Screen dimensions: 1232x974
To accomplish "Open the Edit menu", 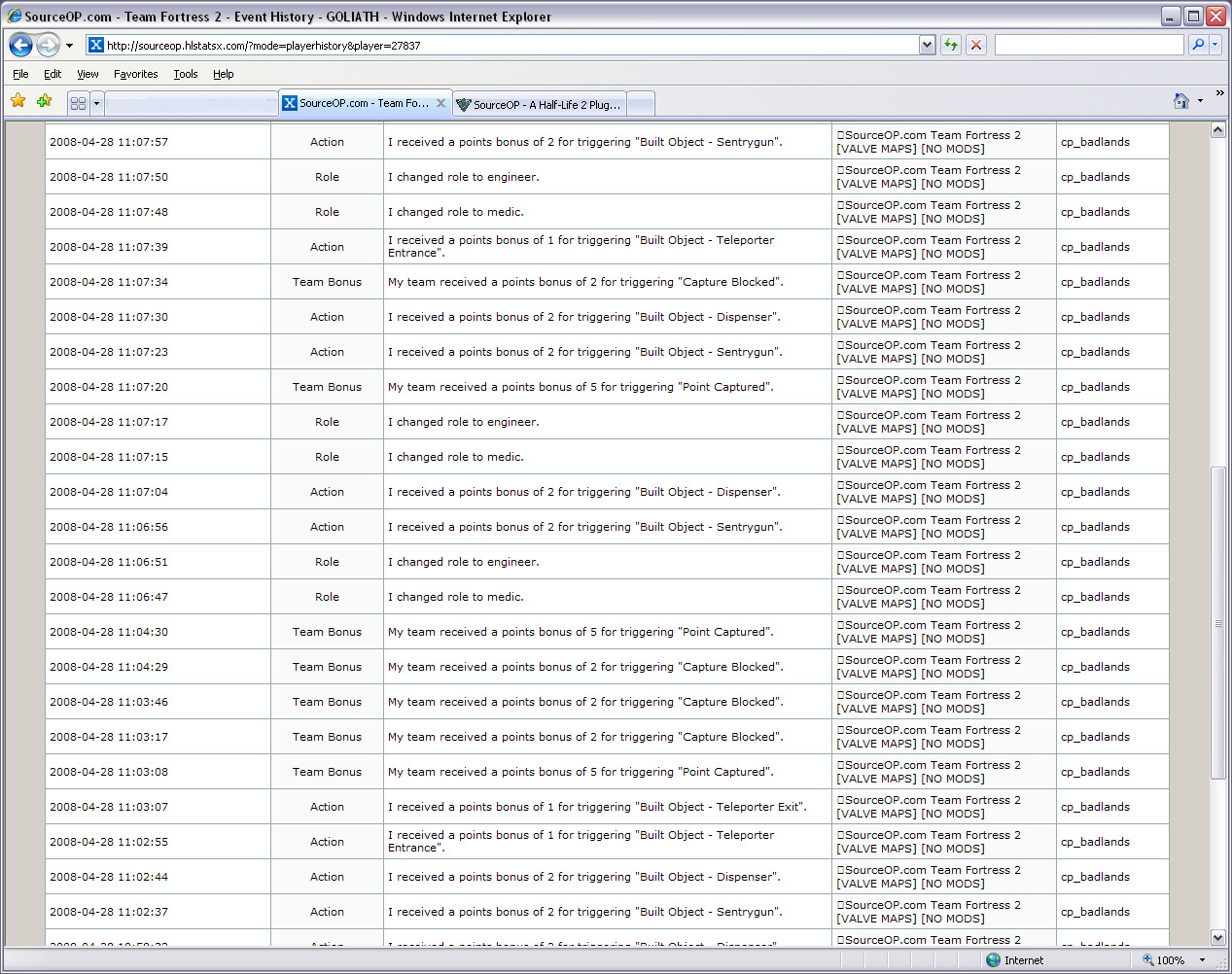I will coord(53,74).
